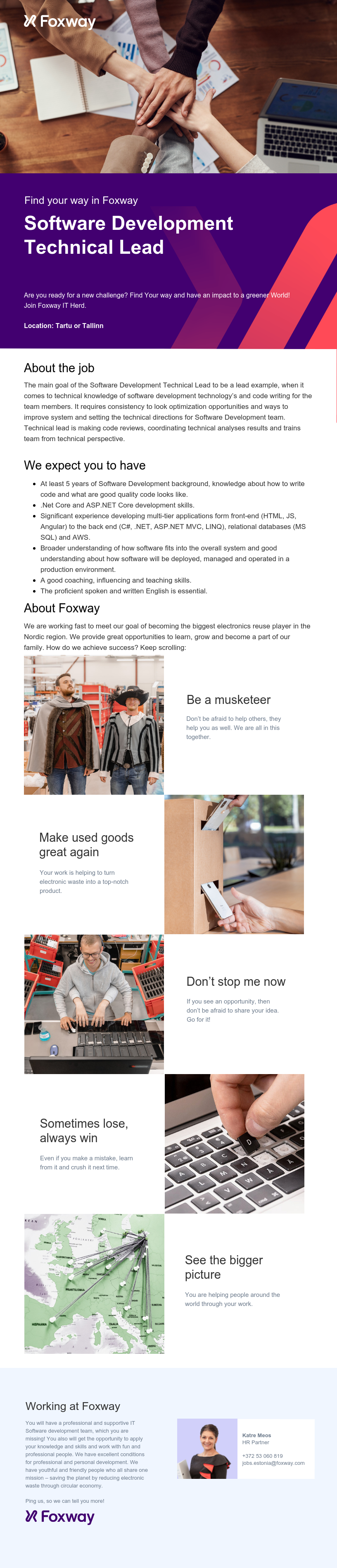Click the 'See the bigger picture' heading
The width and height of the screenshot is (337, 1568).
224,1267
